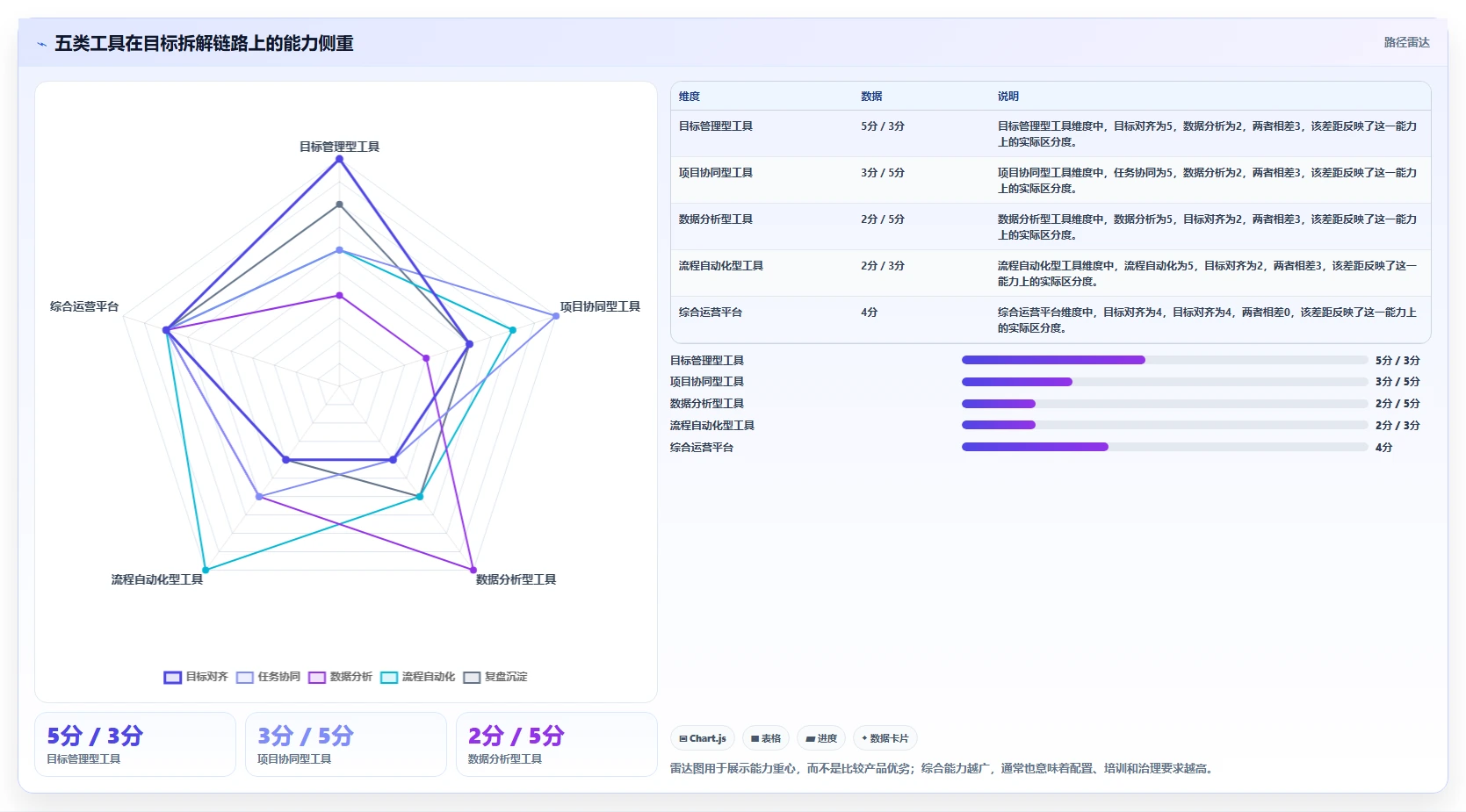Toggle the 数据分析 legend swatch

[x=317, y=677]
